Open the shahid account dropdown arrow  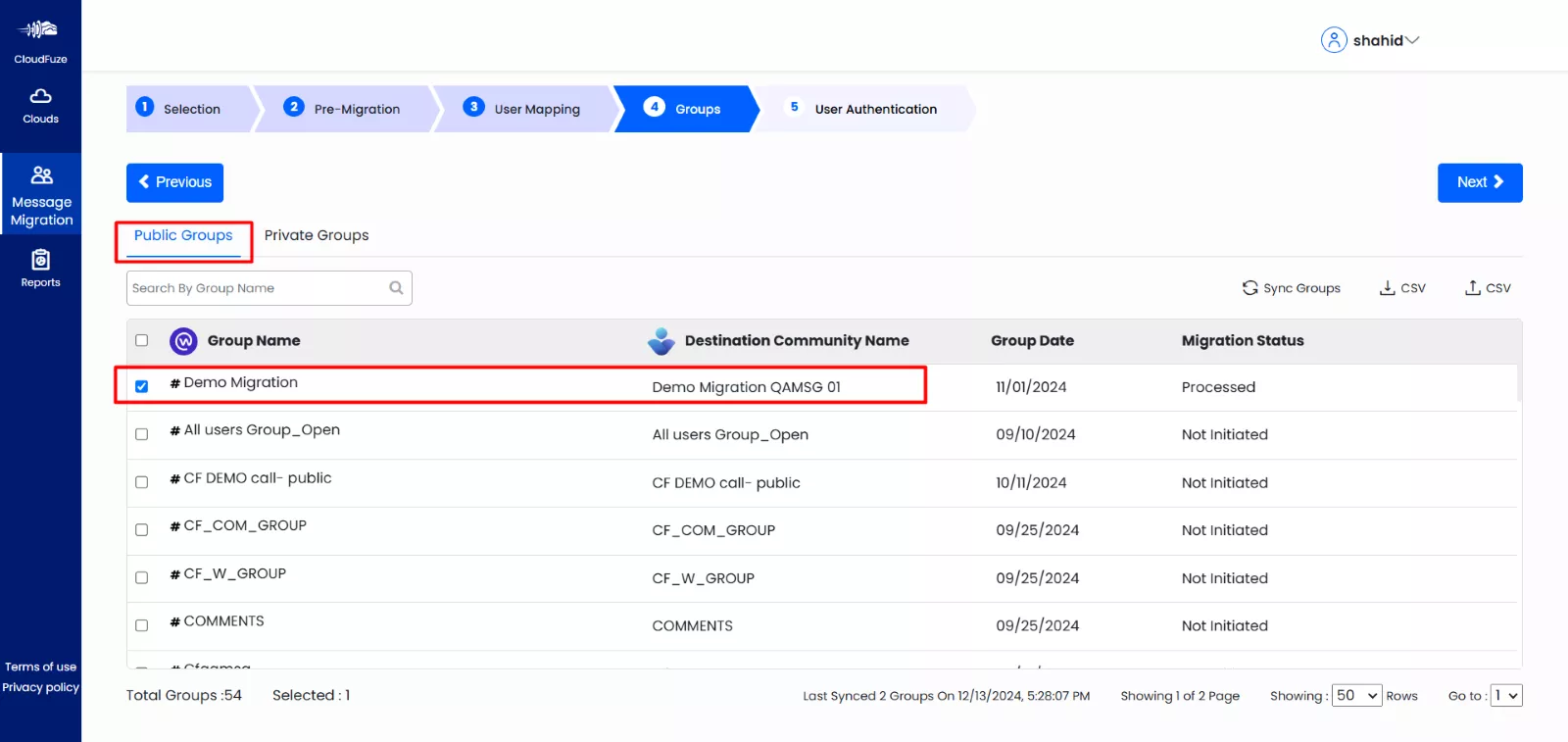pos(1412,40)
